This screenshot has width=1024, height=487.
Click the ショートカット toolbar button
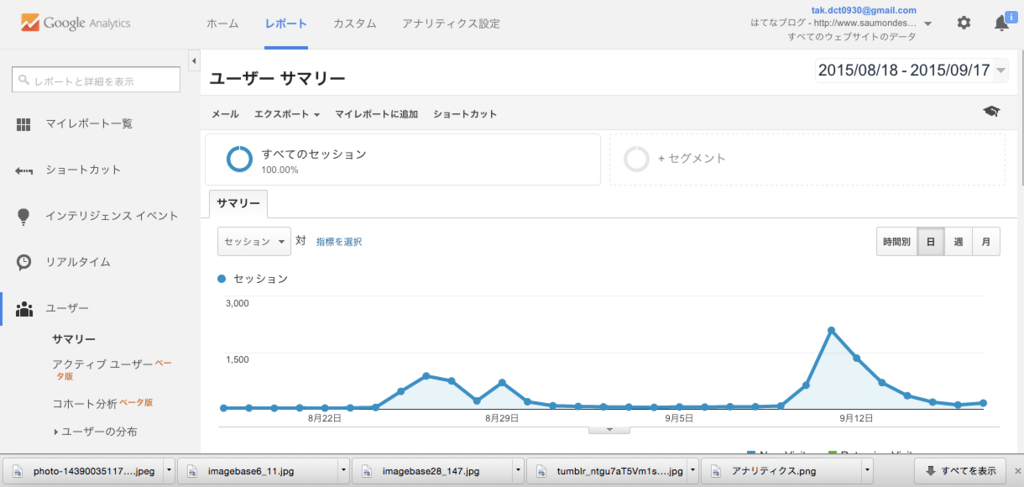click(x=465, y=114)
